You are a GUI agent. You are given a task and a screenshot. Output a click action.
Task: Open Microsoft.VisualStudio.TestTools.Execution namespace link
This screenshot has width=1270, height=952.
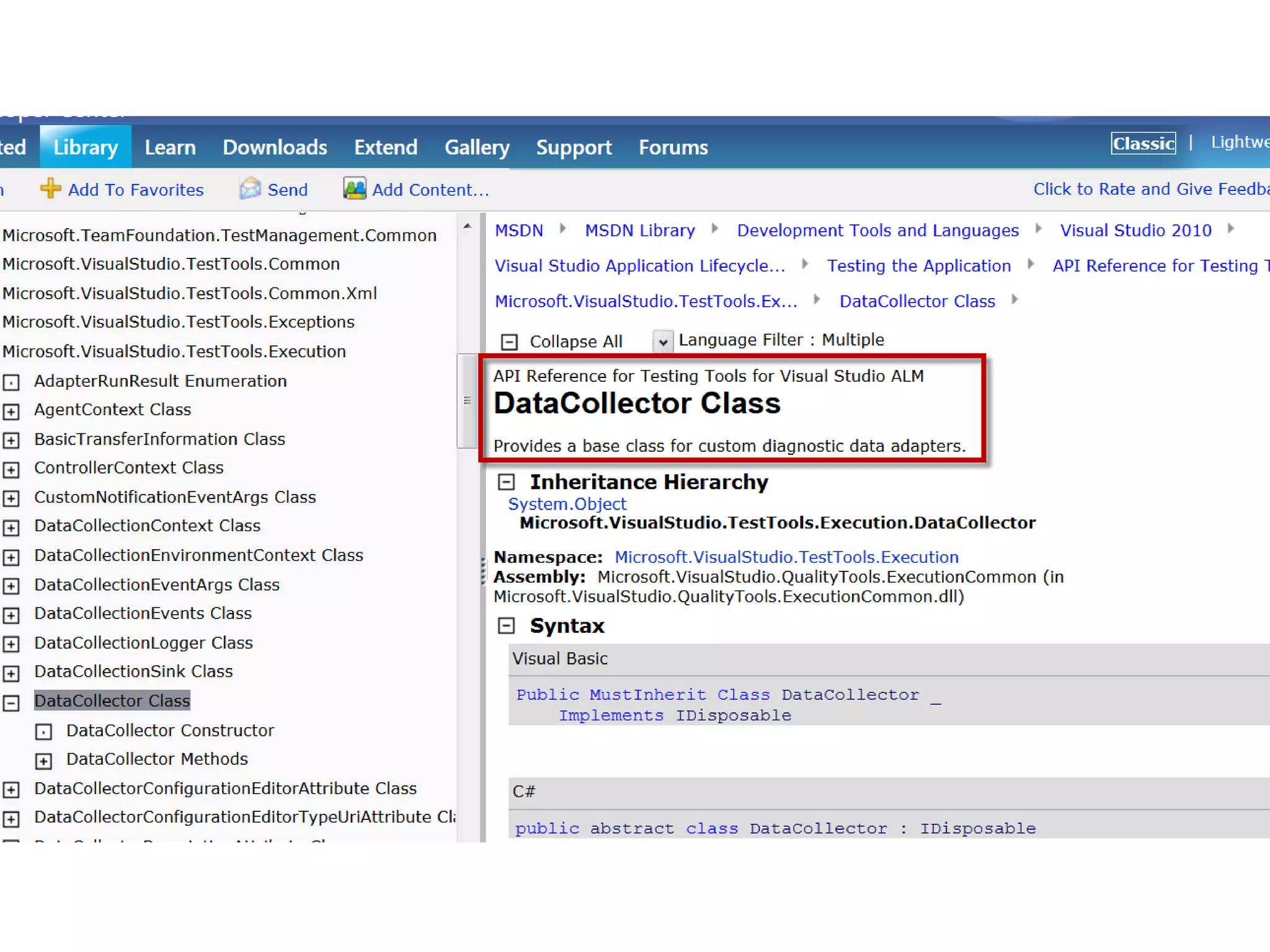pos(786,557)
